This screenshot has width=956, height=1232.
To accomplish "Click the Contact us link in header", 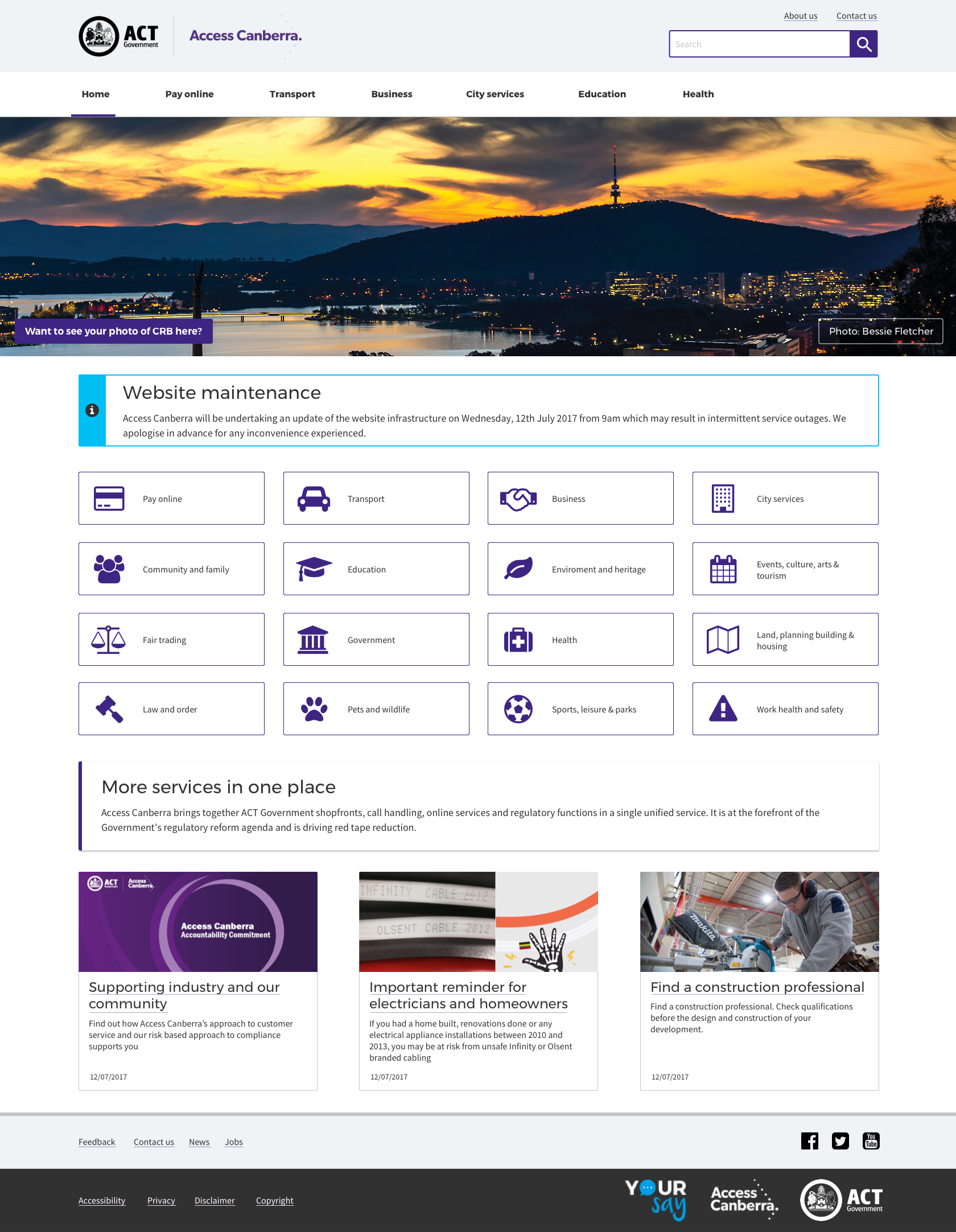I will [856, 16].
